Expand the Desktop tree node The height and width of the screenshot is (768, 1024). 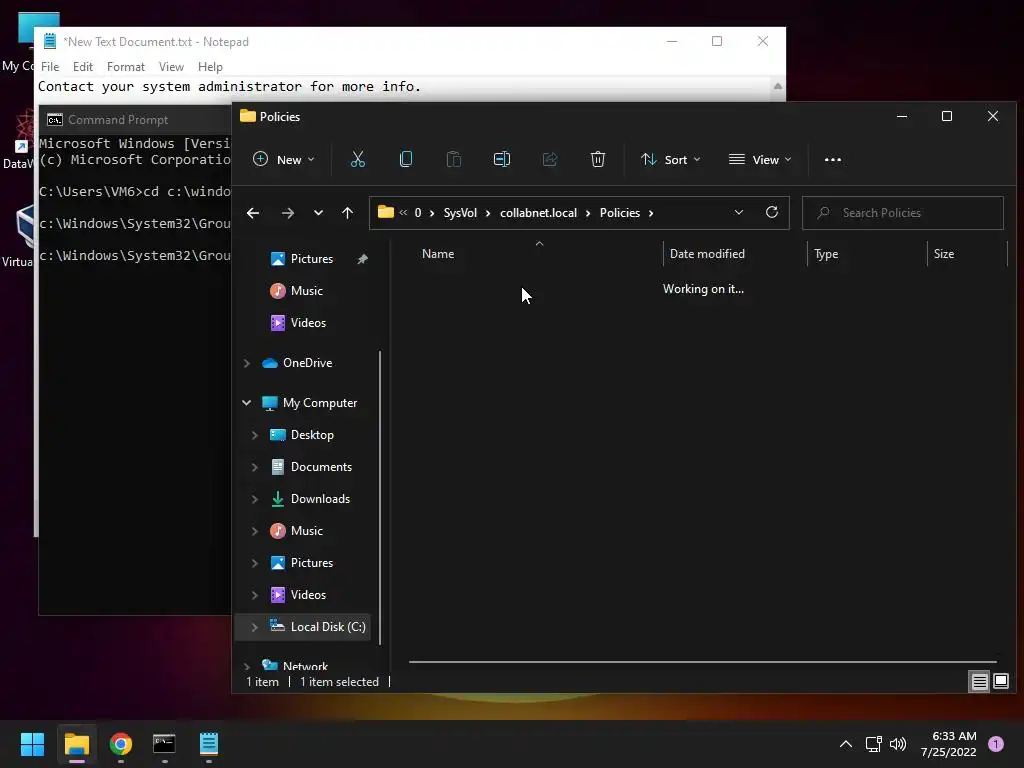point(255,435)
